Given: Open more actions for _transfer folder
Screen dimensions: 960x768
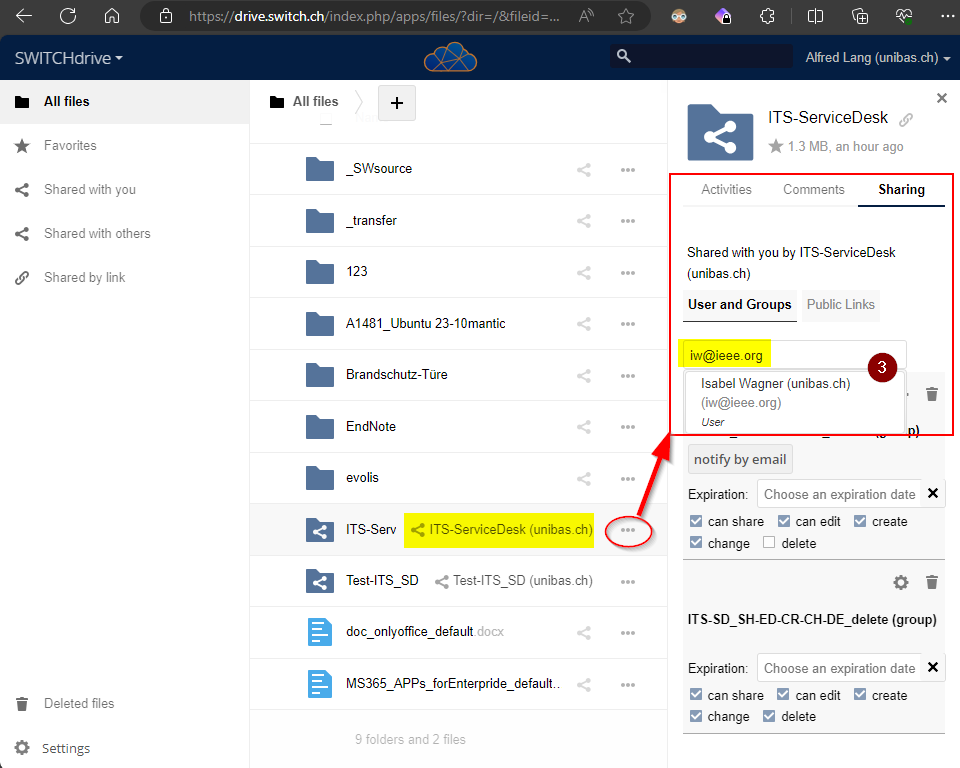Looking at the screenshot, I should [x=628, y=221].
